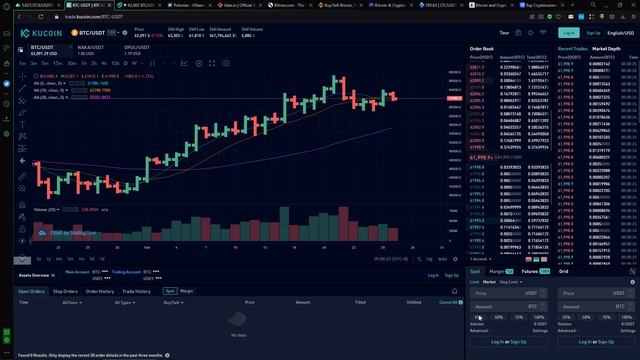This screenshot has width=640, height=360.
Task: Click the back arrow in drawing toolbar
Action: click(22, 160)
